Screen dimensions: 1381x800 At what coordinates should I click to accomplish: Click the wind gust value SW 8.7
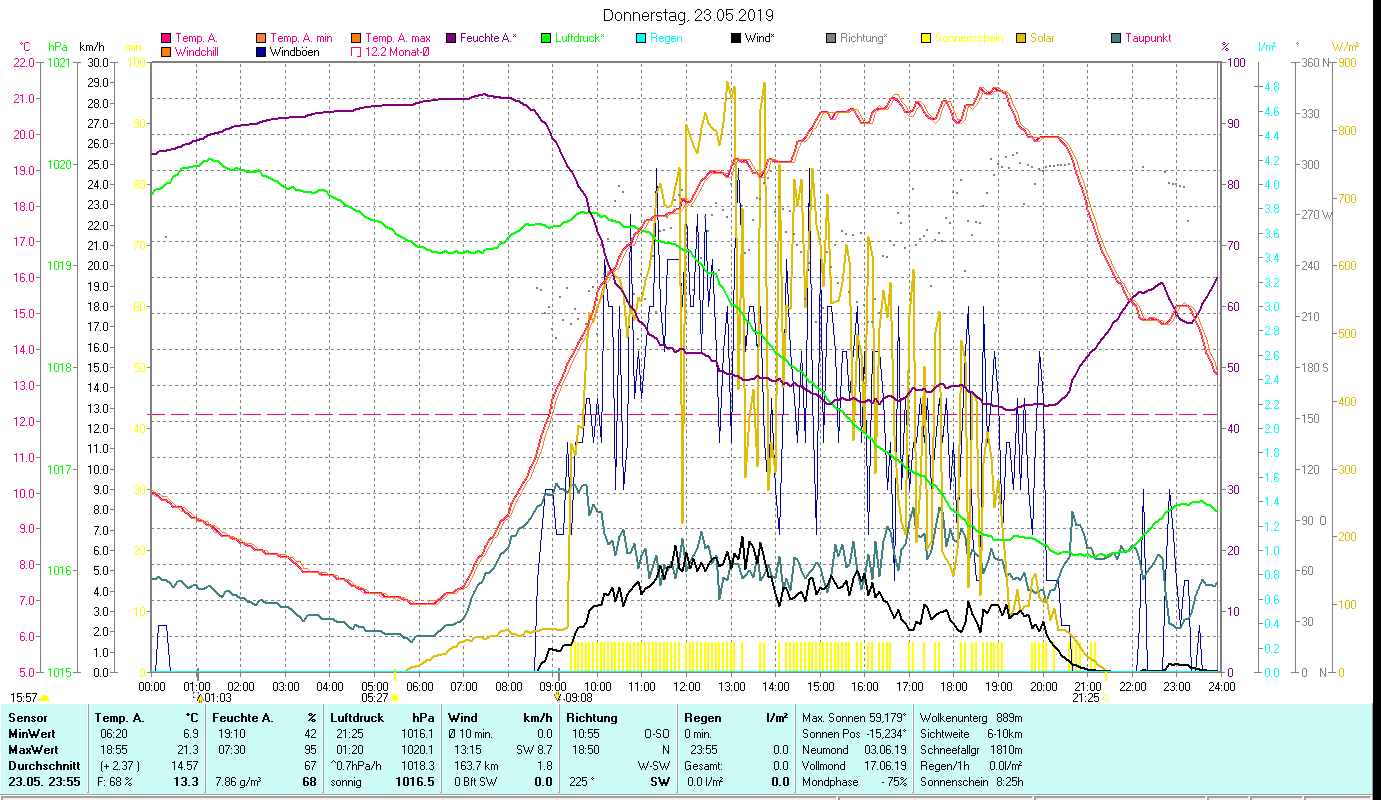(x=532, y=749)
